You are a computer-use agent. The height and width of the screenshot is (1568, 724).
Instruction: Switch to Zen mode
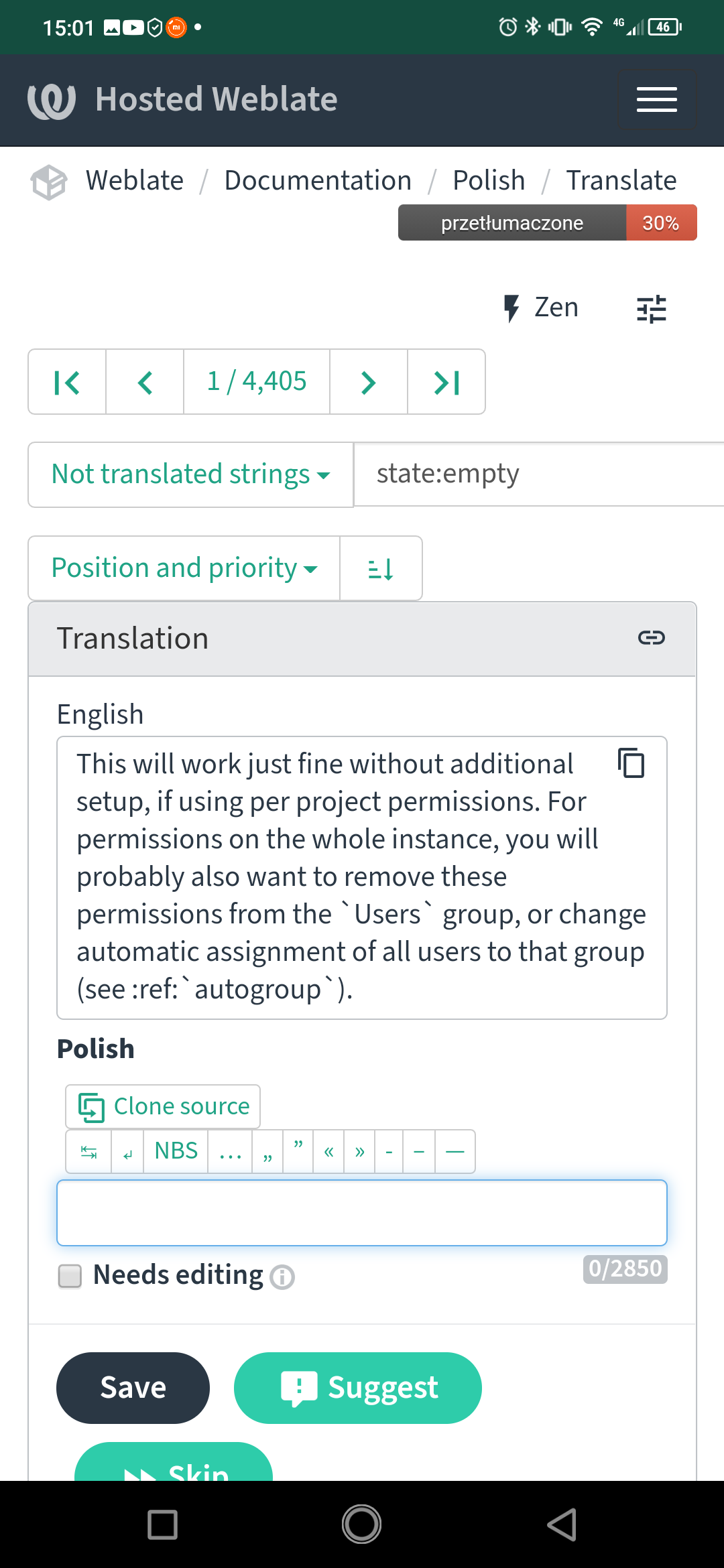(540, 308)
